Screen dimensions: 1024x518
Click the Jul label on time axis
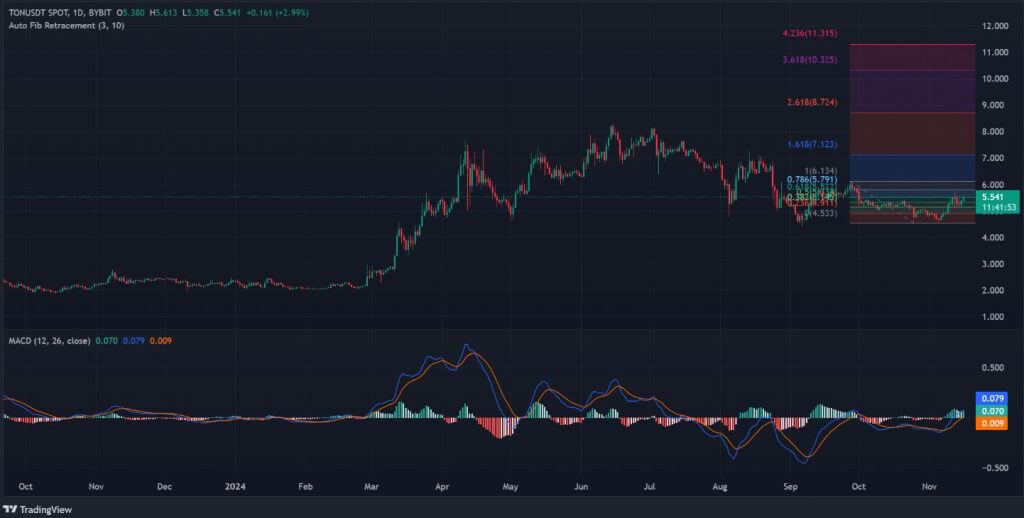649,487
